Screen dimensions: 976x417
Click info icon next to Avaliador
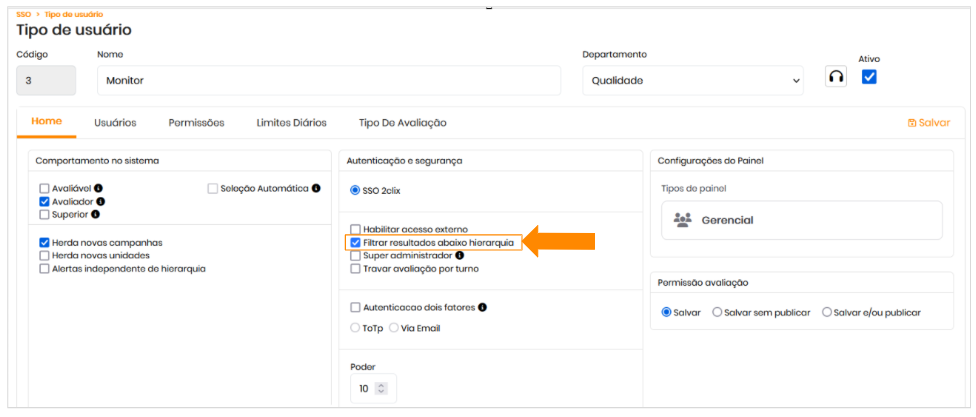coord(101,201)
